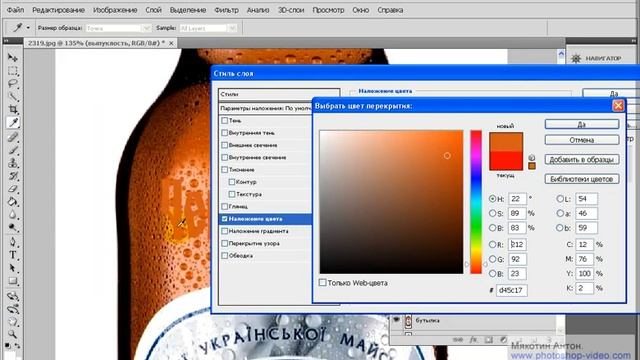Screen dimensions: 640x360
Task: Select the Rectangular Marquee tool
Action: (x=13, y=71)
